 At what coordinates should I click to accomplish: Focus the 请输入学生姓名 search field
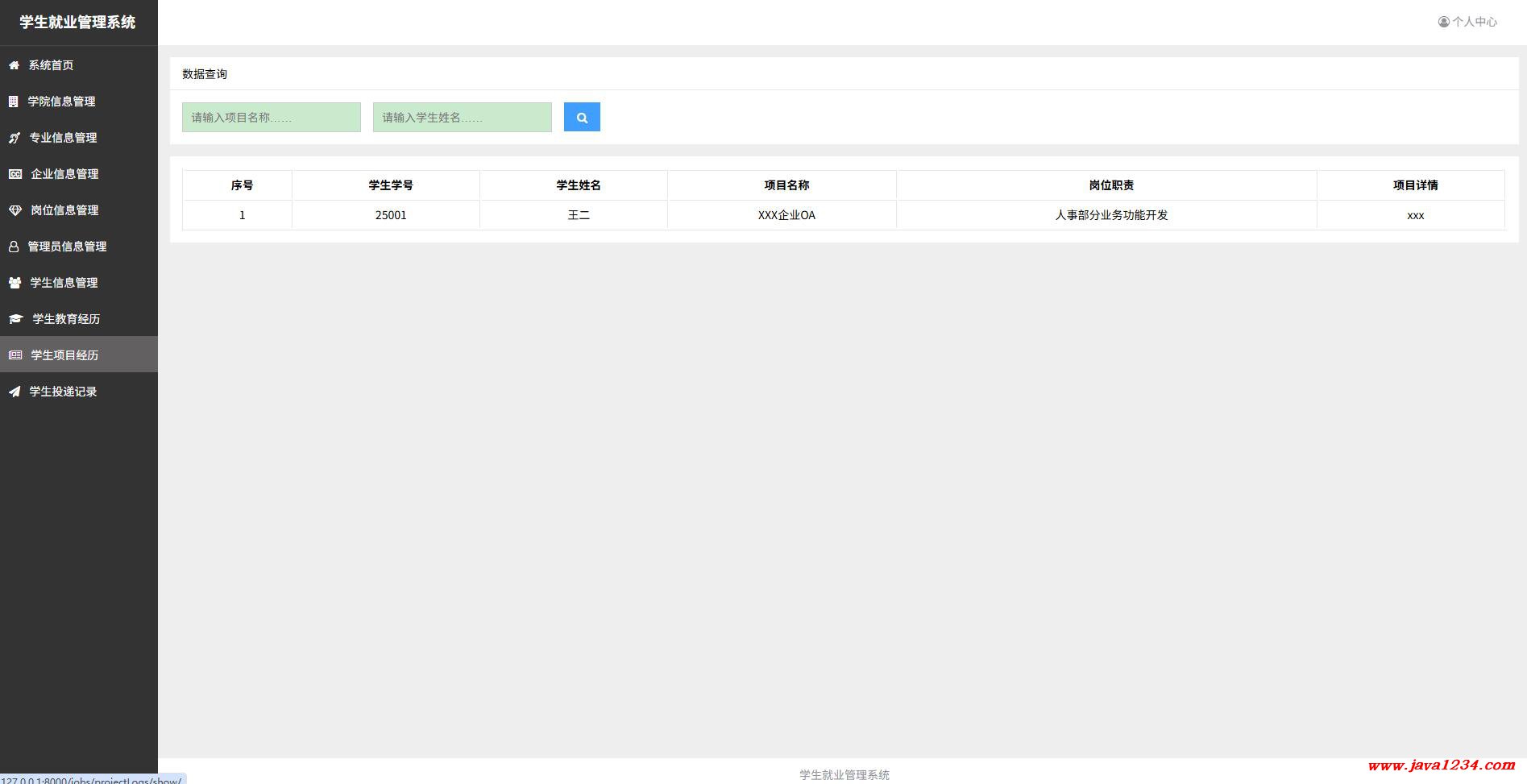click(x=462, y=118)
